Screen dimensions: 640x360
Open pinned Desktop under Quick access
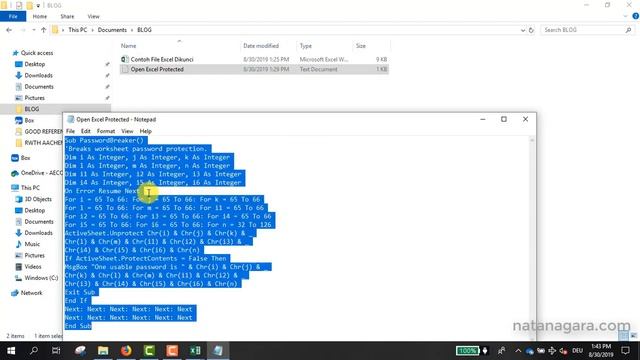[x=35, y=64]
